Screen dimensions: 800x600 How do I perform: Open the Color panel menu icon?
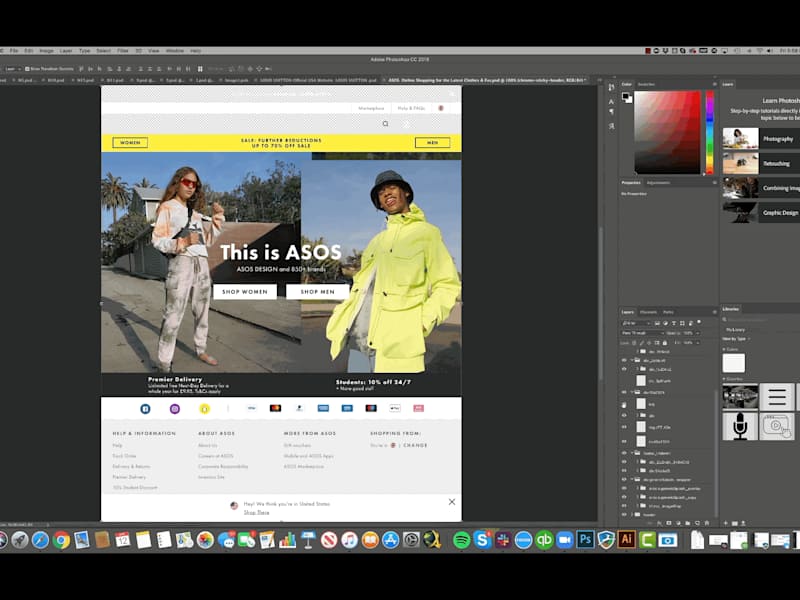click(714, 84)
